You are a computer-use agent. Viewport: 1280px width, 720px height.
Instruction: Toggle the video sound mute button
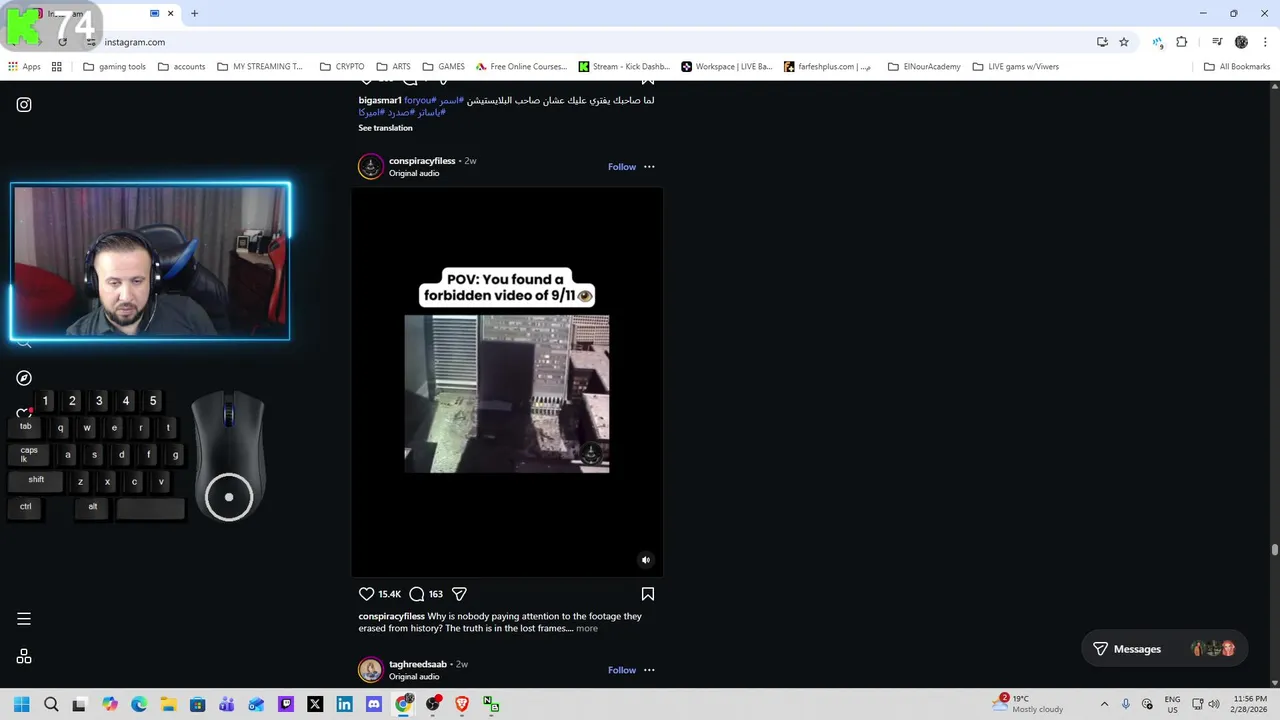[x=646, y=560]
